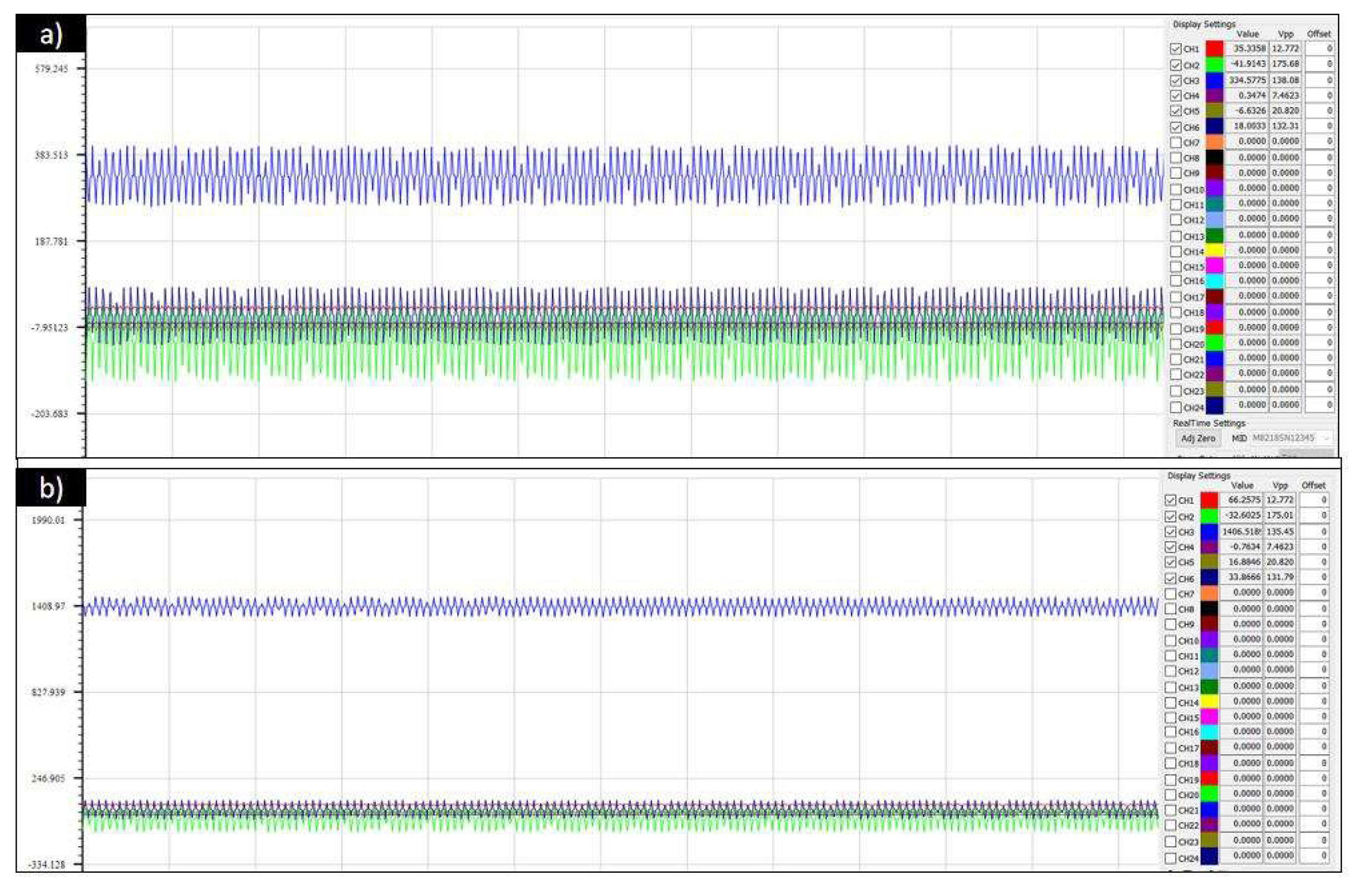This screenshot has height=896, width=1357.
Task: Click CH2 green color swatch, panel a
Action: (1215, 65)
